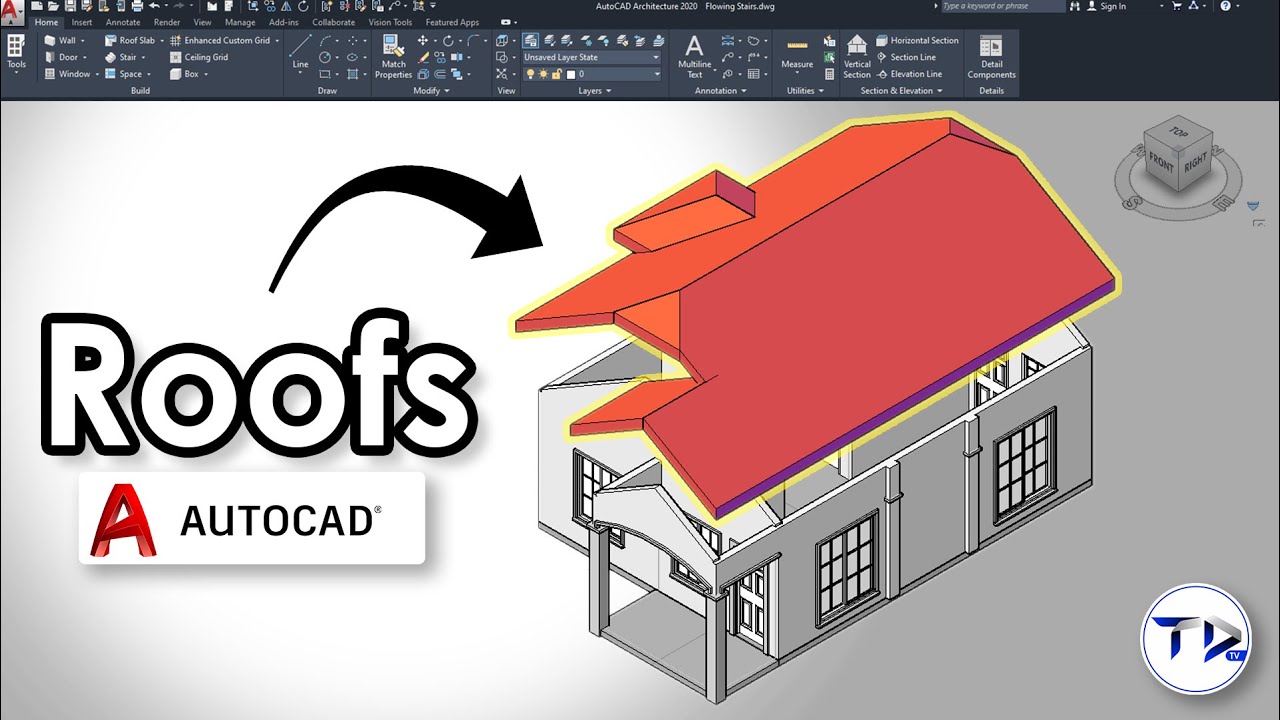
Task: Open the Vision Tools ribbon tab
Action: pyautogui.click(x=390, y=22)
